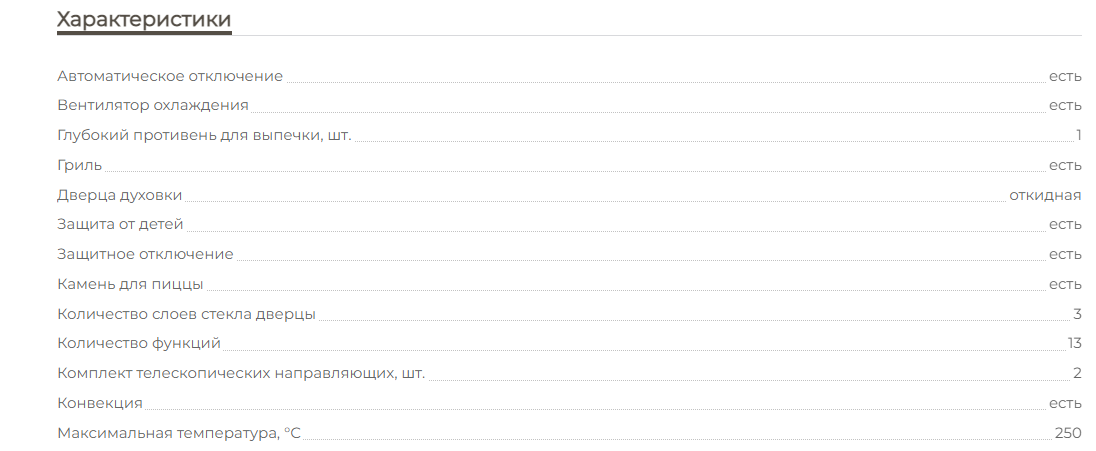The height and width of the screenshot is (451, 1096).
Task: Select the telescopic guides value 2
Action: 1078,374
